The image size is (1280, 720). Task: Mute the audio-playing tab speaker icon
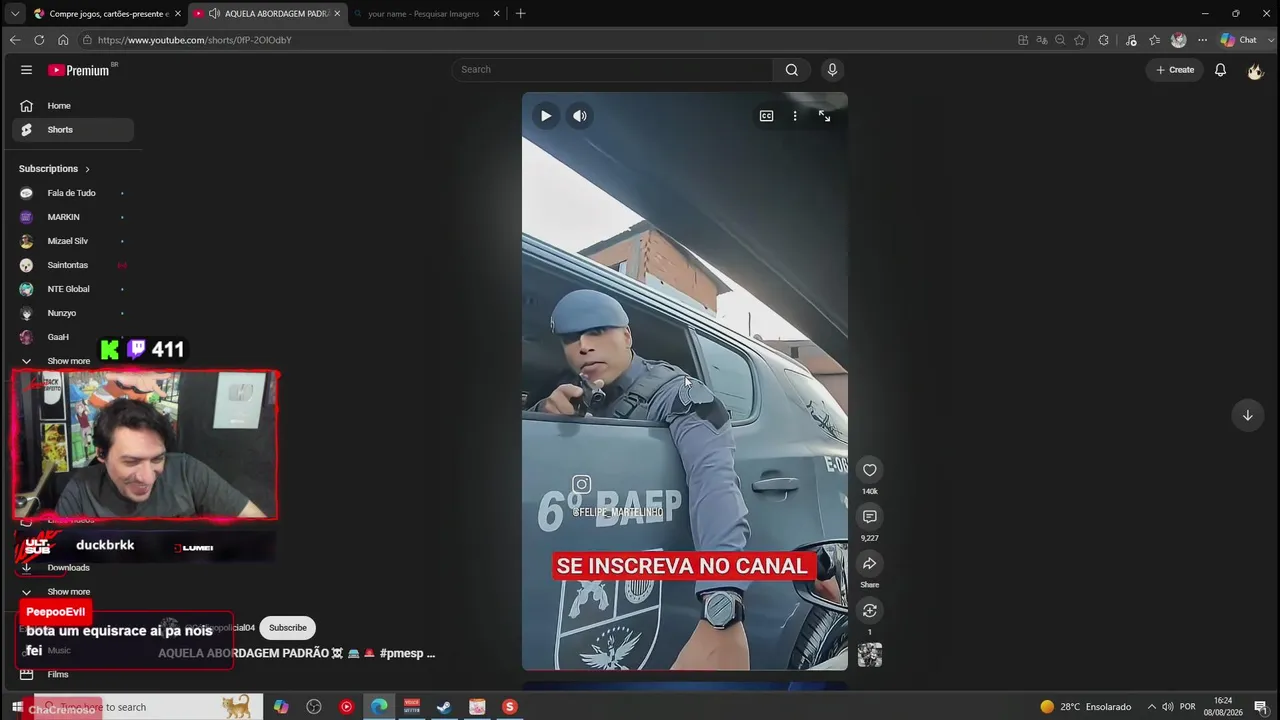(214, 14)
